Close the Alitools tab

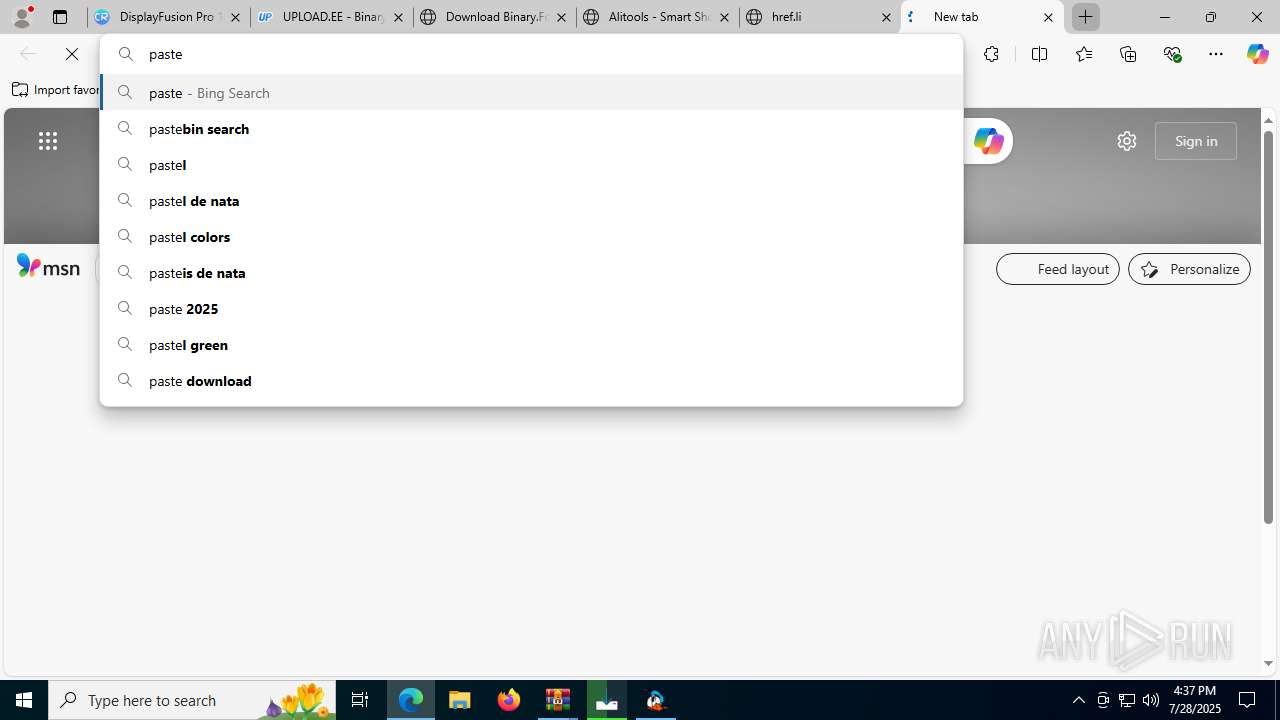coord(724,17)
